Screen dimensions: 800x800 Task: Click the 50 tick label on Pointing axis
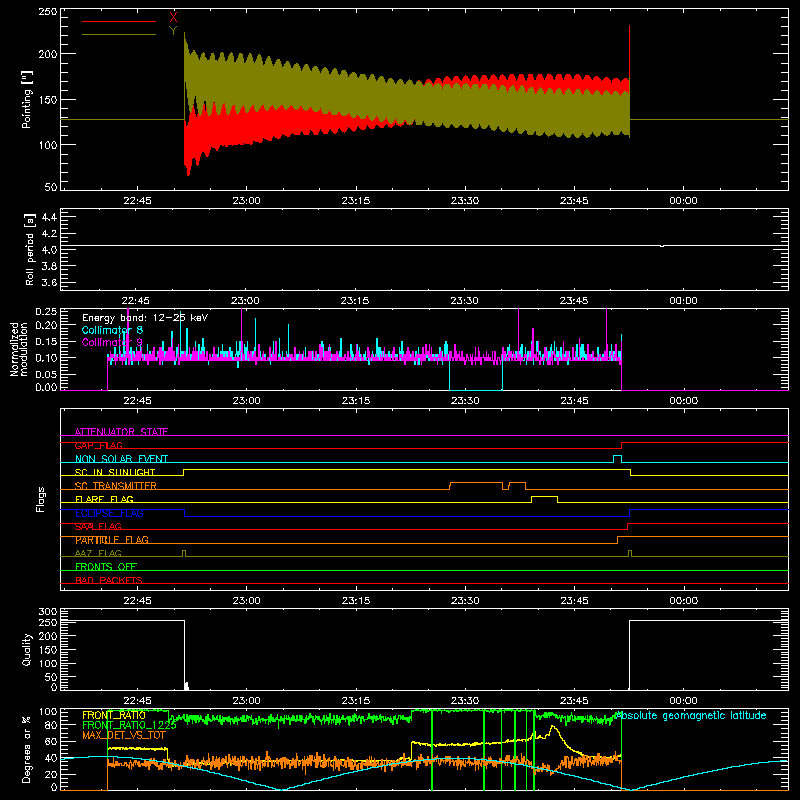click(51, 187)
